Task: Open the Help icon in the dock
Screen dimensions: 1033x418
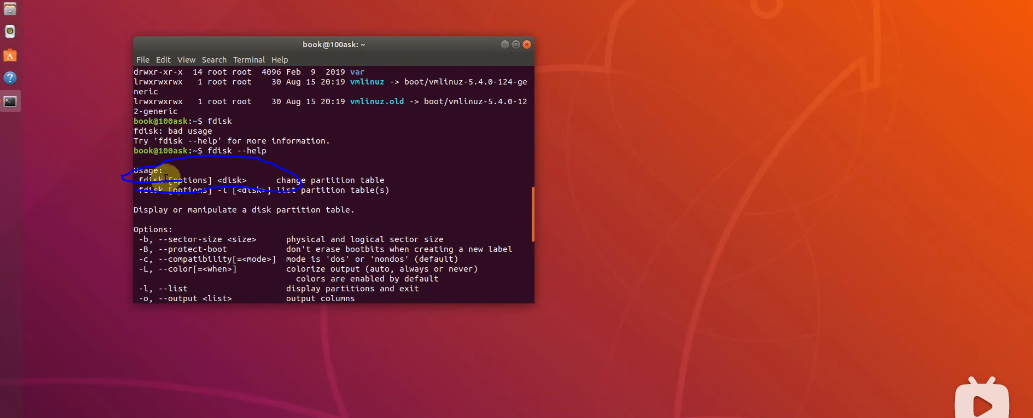Action: tap(10, 78)
